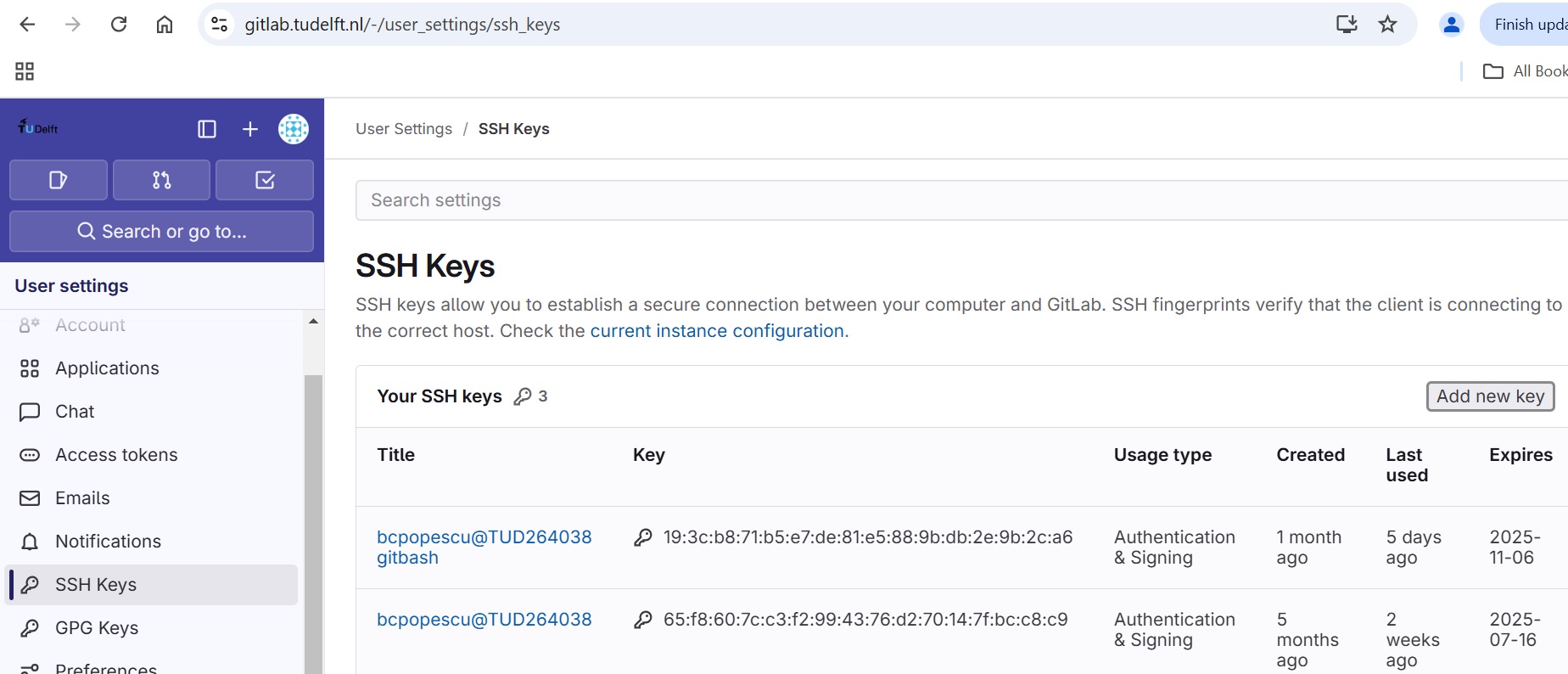Open merge requests shortcut
The width and height of the screenshot is (1568, 674).
[161, 180]
